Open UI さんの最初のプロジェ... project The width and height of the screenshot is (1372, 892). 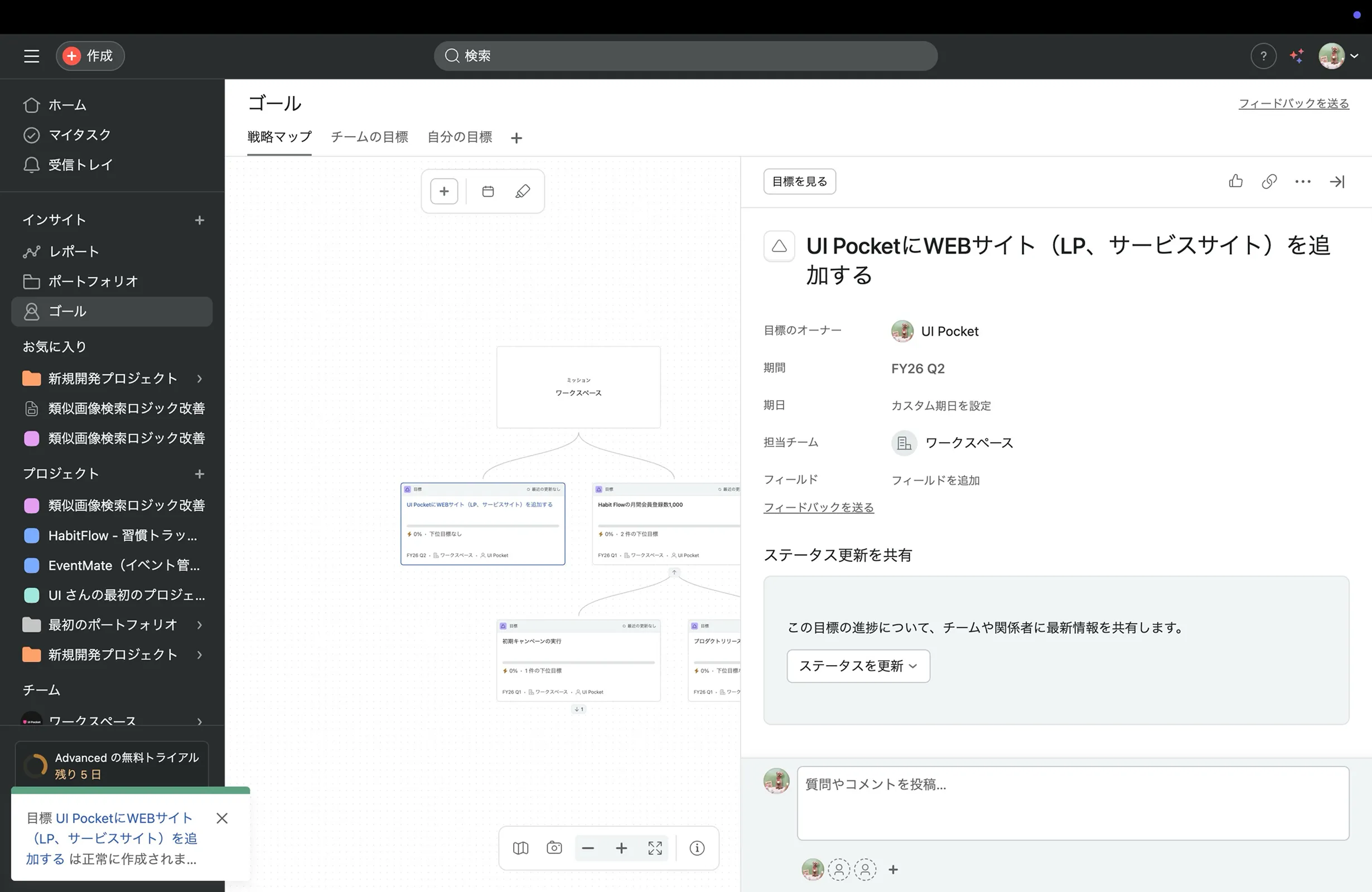pos(113,595)
